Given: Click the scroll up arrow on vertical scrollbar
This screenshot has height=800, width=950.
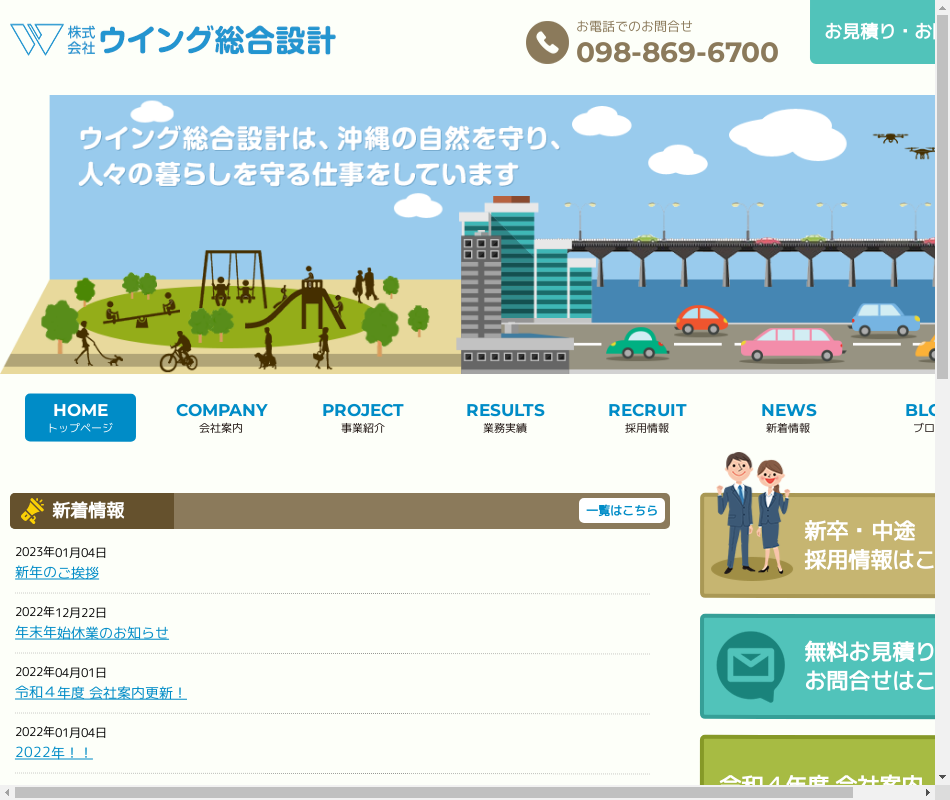Looking at the screenshot, I should tap(942, 7).
